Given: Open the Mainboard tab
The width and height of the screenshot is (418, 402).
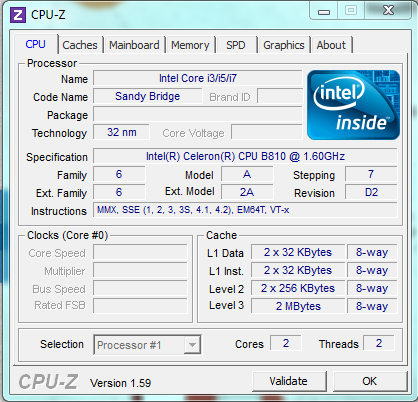Looking at the screenshot, I should click(x=134, y=45).
